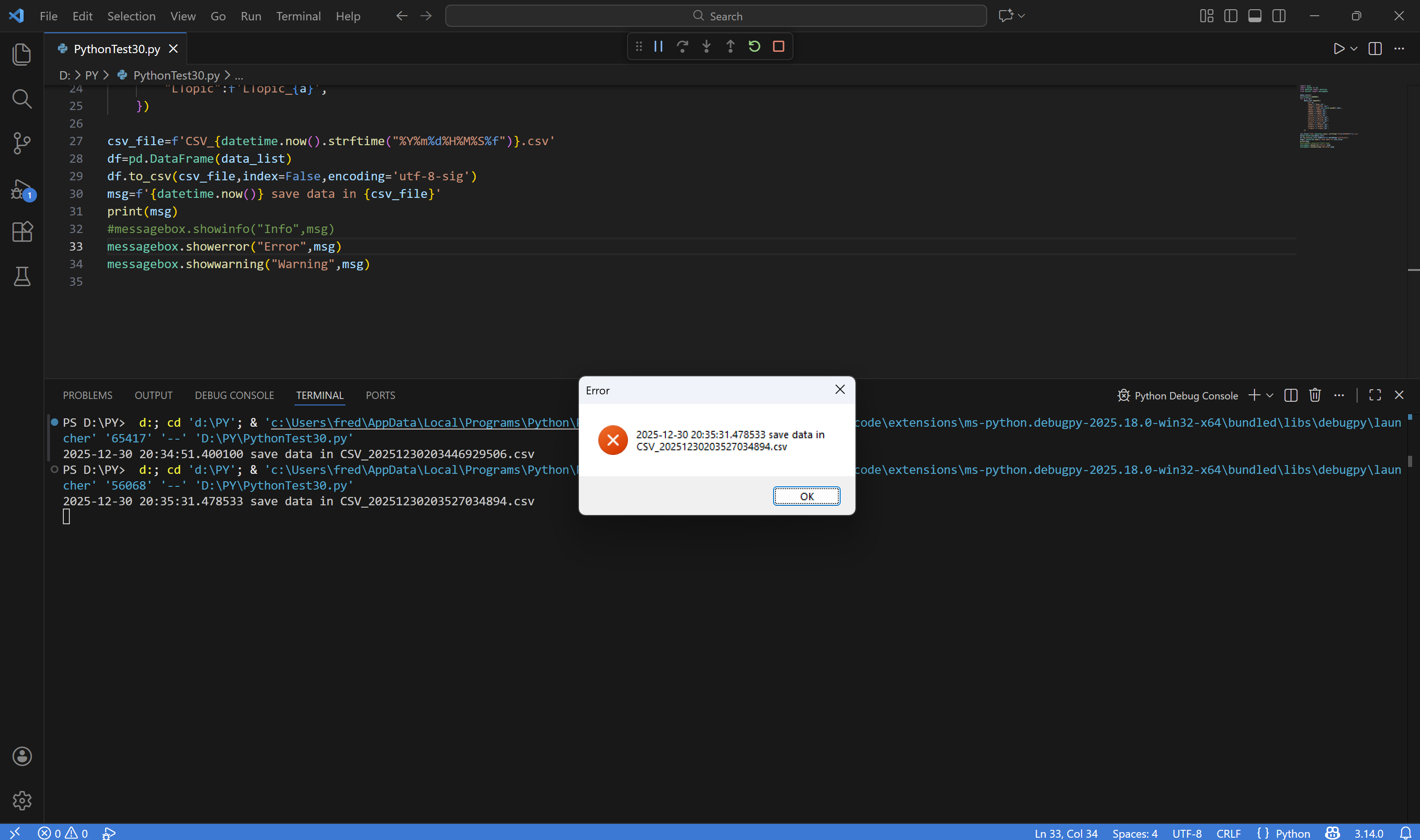
Task: Open the Source Control view
Action: (x=22, y=143)
